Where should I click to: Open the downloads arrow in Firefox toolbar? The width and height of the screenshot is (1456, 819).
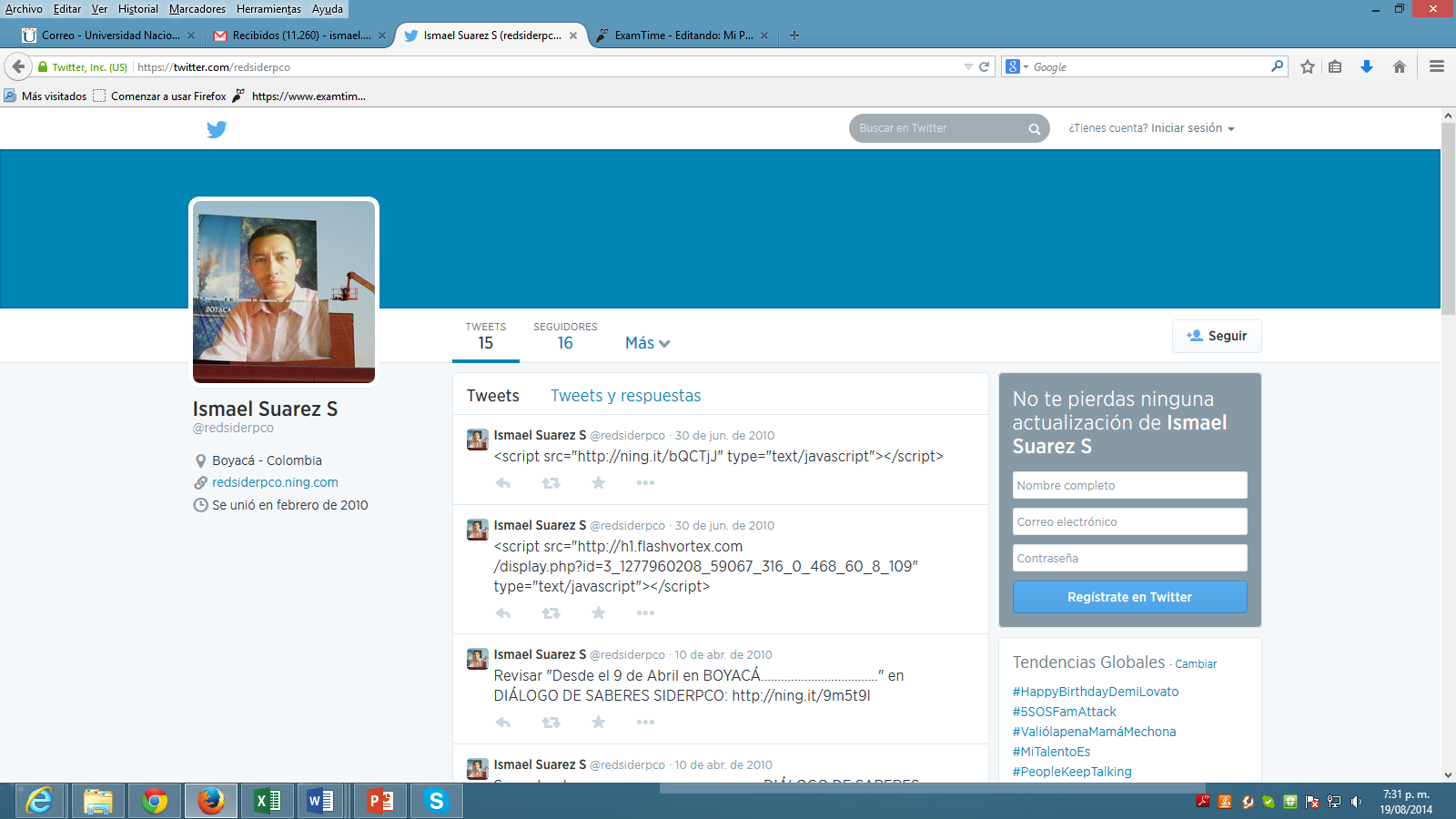(x=1367, y=66)
